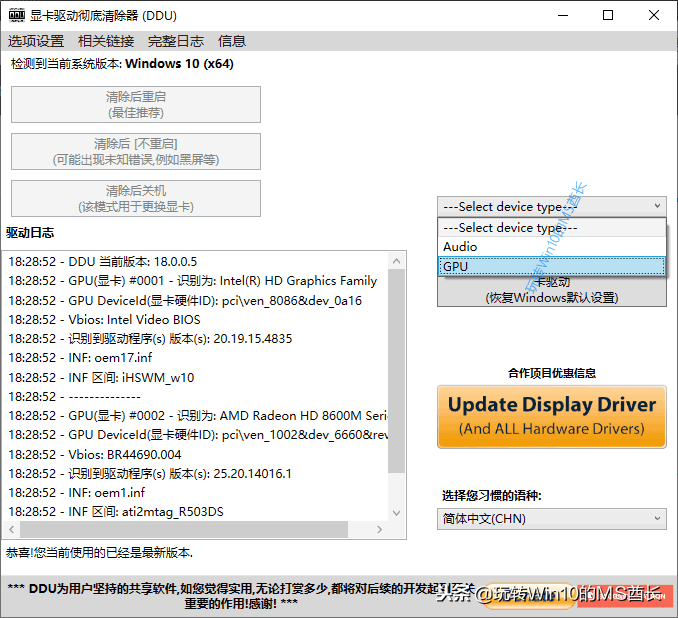Click the DDU app icon in title bar
Screen dimensions: 678x618
pos(17,16)
